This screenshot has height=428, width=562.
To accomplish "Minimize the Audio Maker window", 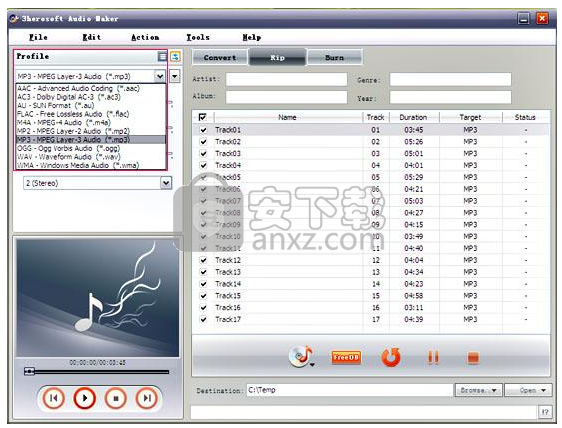I will (x=524, y=18).
